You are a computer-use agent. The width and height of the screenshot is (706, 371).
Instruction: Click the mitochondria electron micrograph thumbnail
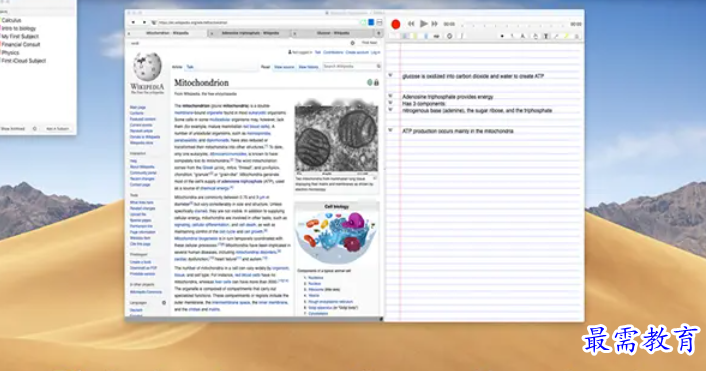(336, 137)
